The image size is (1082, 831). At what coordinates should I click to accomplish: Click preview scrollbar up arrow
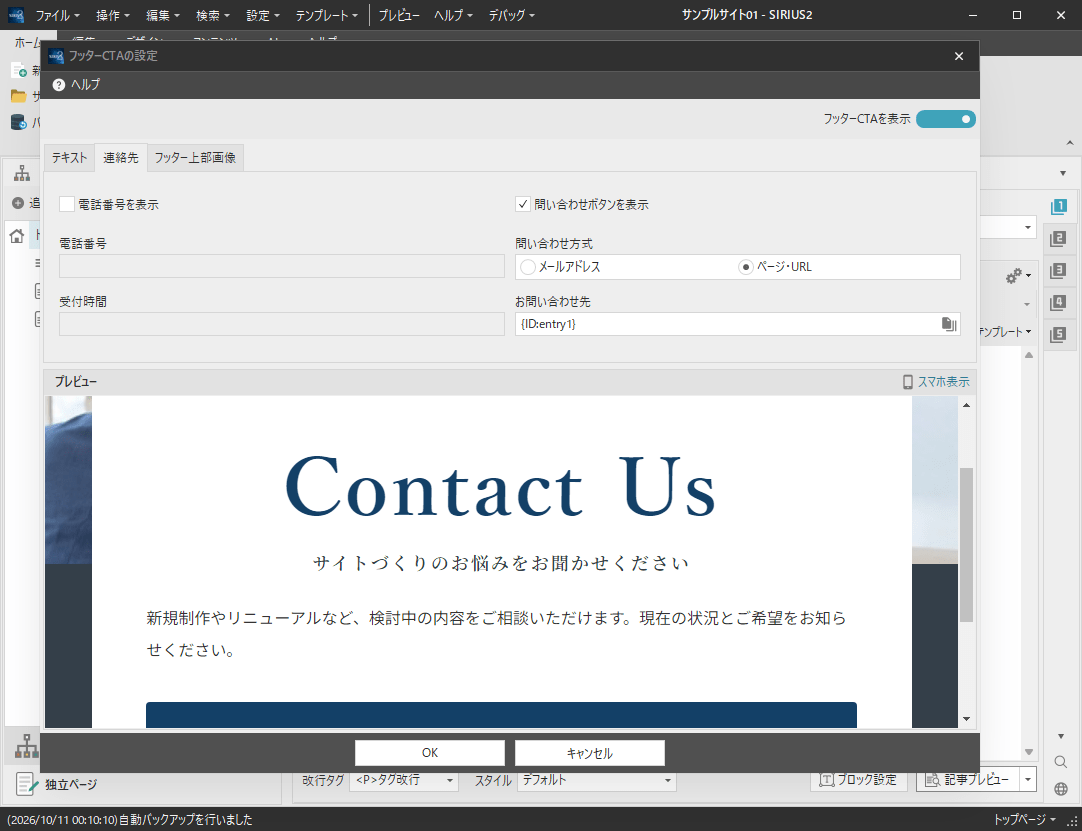click(966, 405)
